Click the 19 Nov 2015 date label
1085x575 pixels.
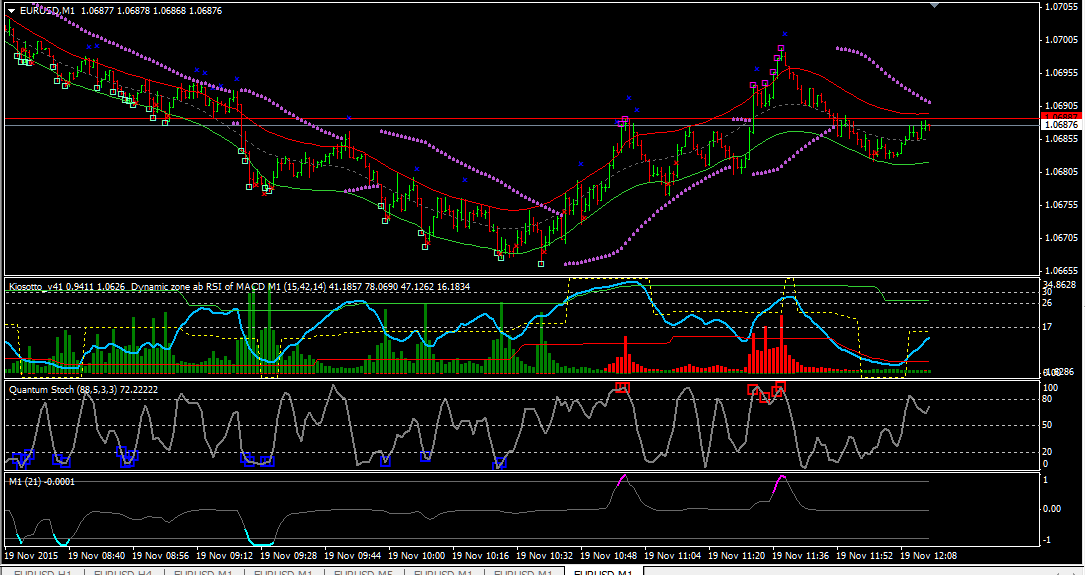pos(32,556)
